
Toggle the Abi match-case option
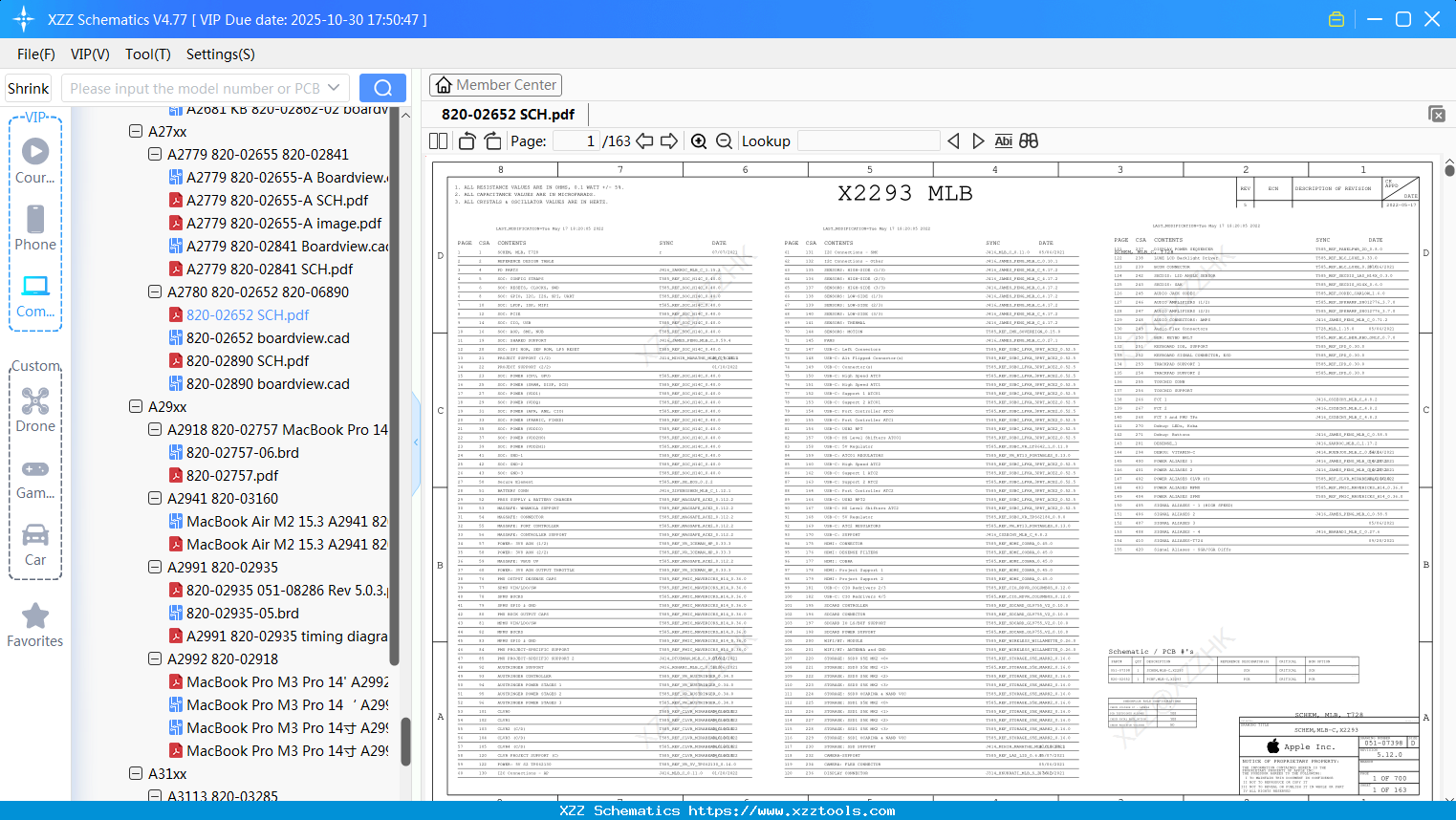pos(1003,141)
